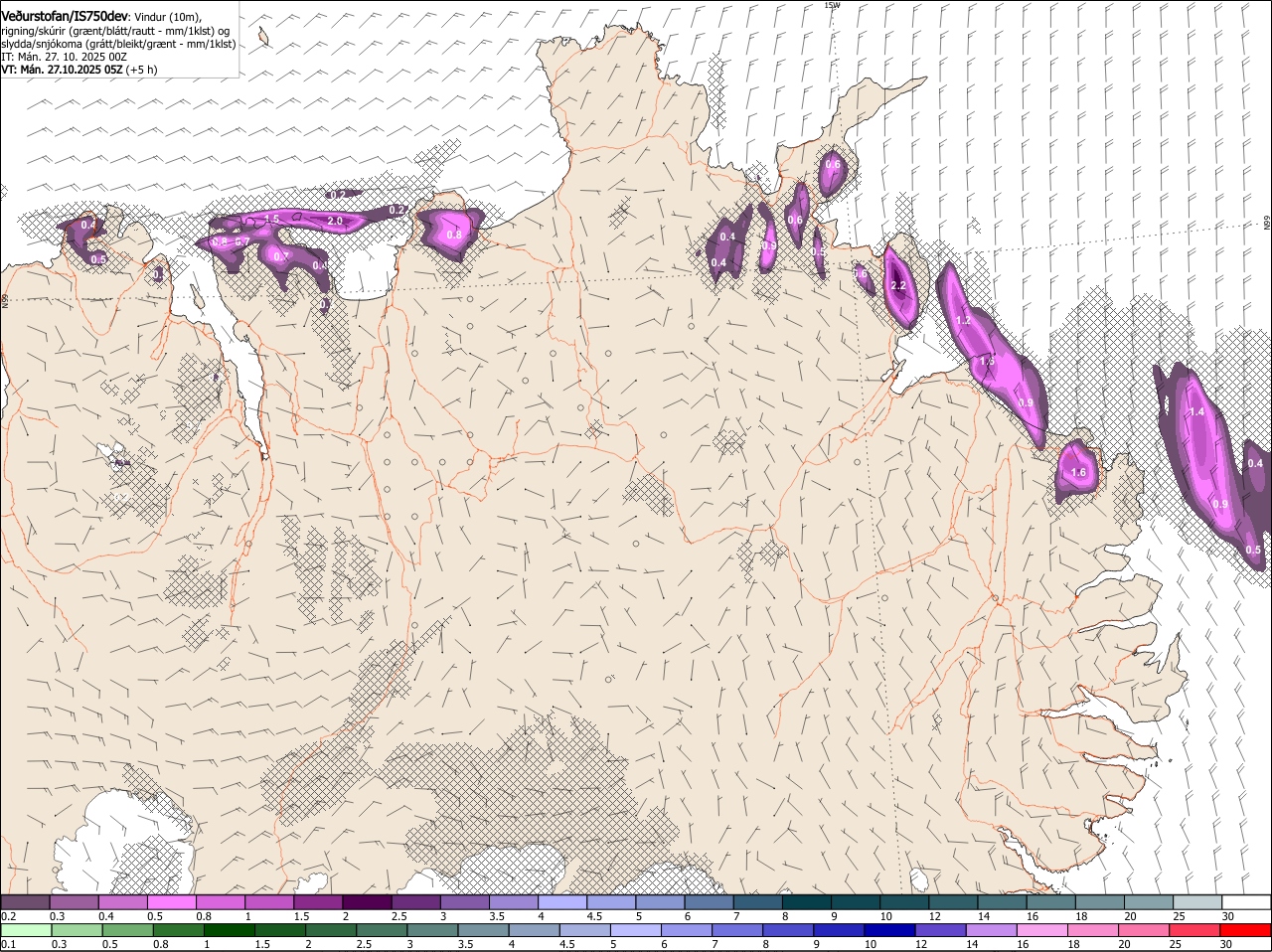Select upper-scale swatch between 0.5 and 0.8
Viewport: 1272px width, 952px height.
[x=171, y=901]
